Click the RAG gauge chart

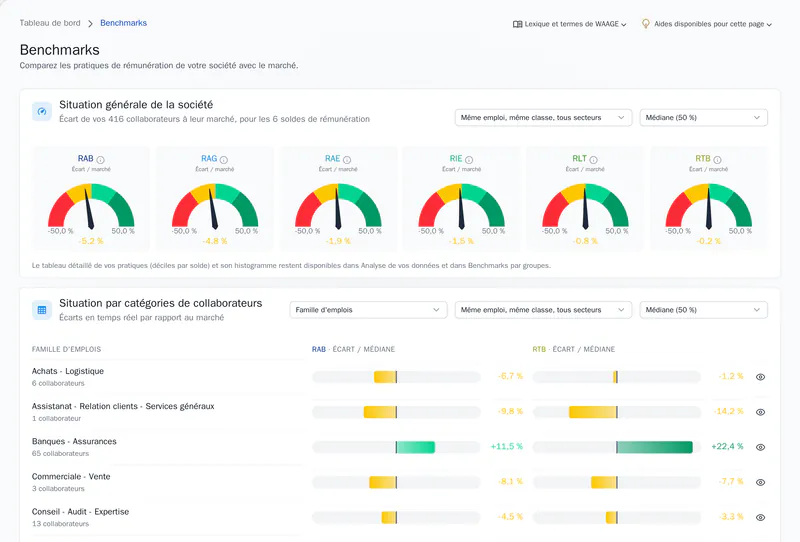click(x=215, y=206)
